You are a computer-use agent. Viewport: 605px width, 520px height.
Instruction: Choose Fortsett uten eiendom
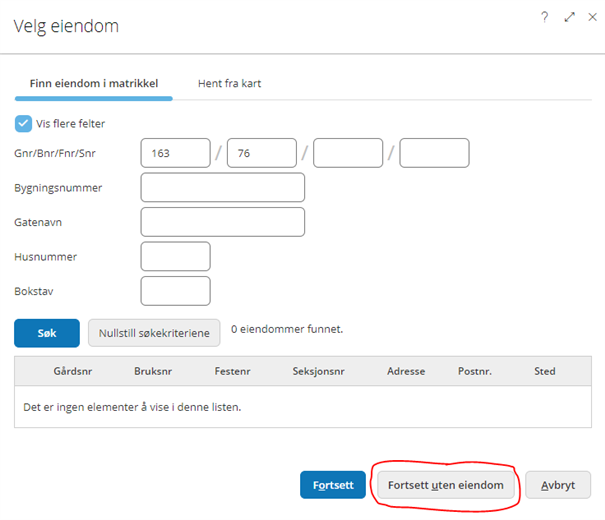[446, 485]
